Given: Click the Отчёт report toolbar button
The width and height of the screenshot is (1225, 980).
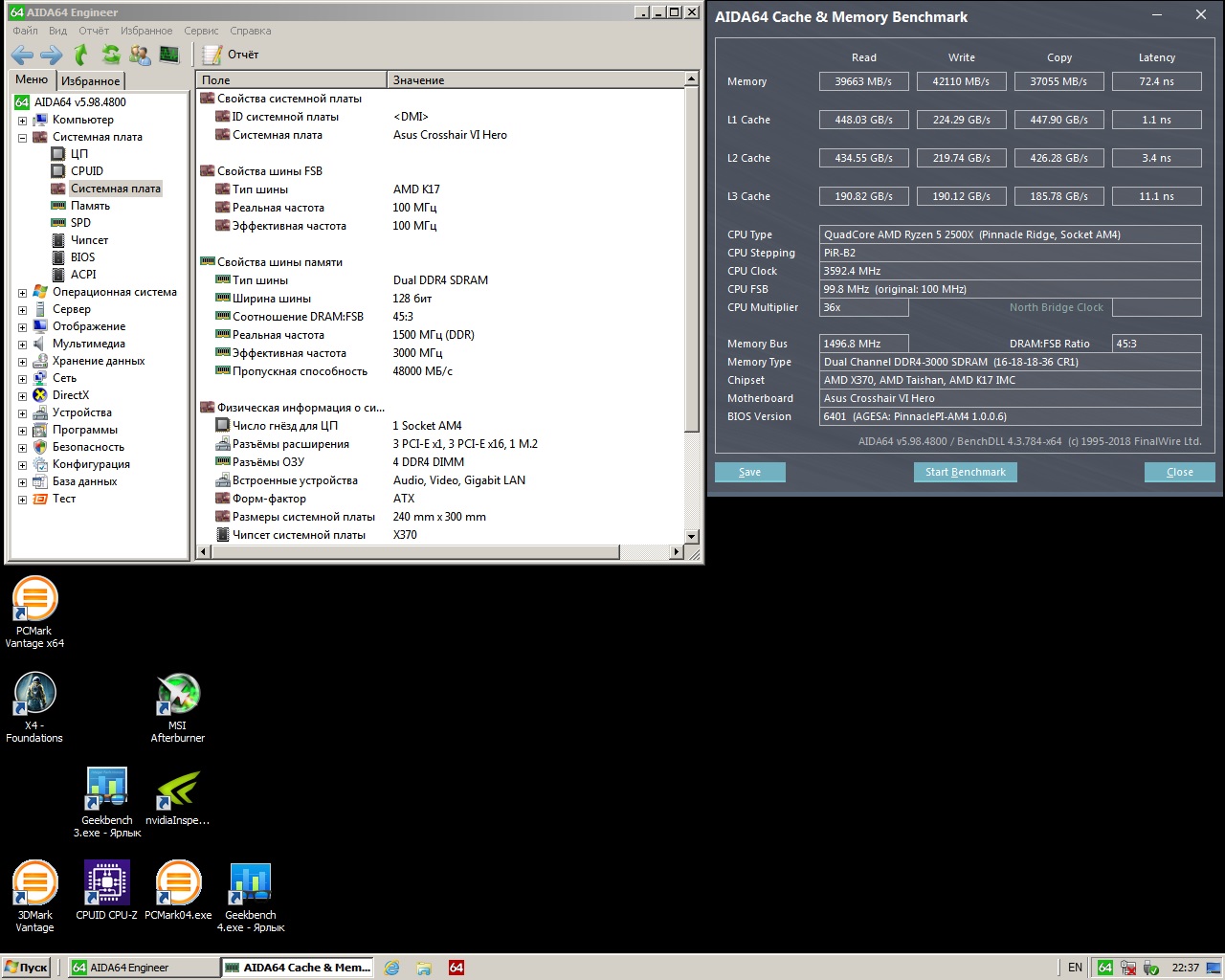Looking at the screenshot, I should coord(231,55).
